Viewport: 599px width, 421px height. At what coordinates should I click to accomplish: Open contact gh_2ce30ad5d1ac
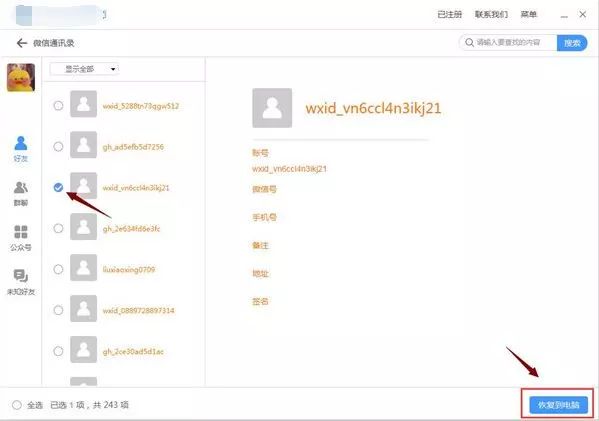click(133, 351)
